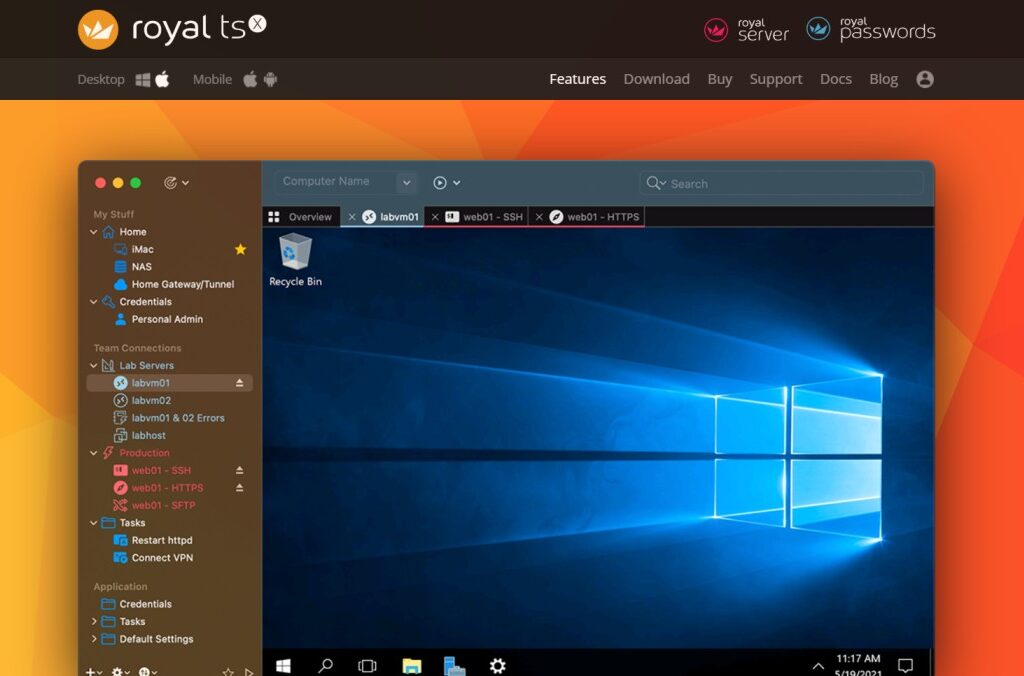
Task: Open the dropdown arrow beside the connect button
Action: pyautogui.click(x=456, y=183)
